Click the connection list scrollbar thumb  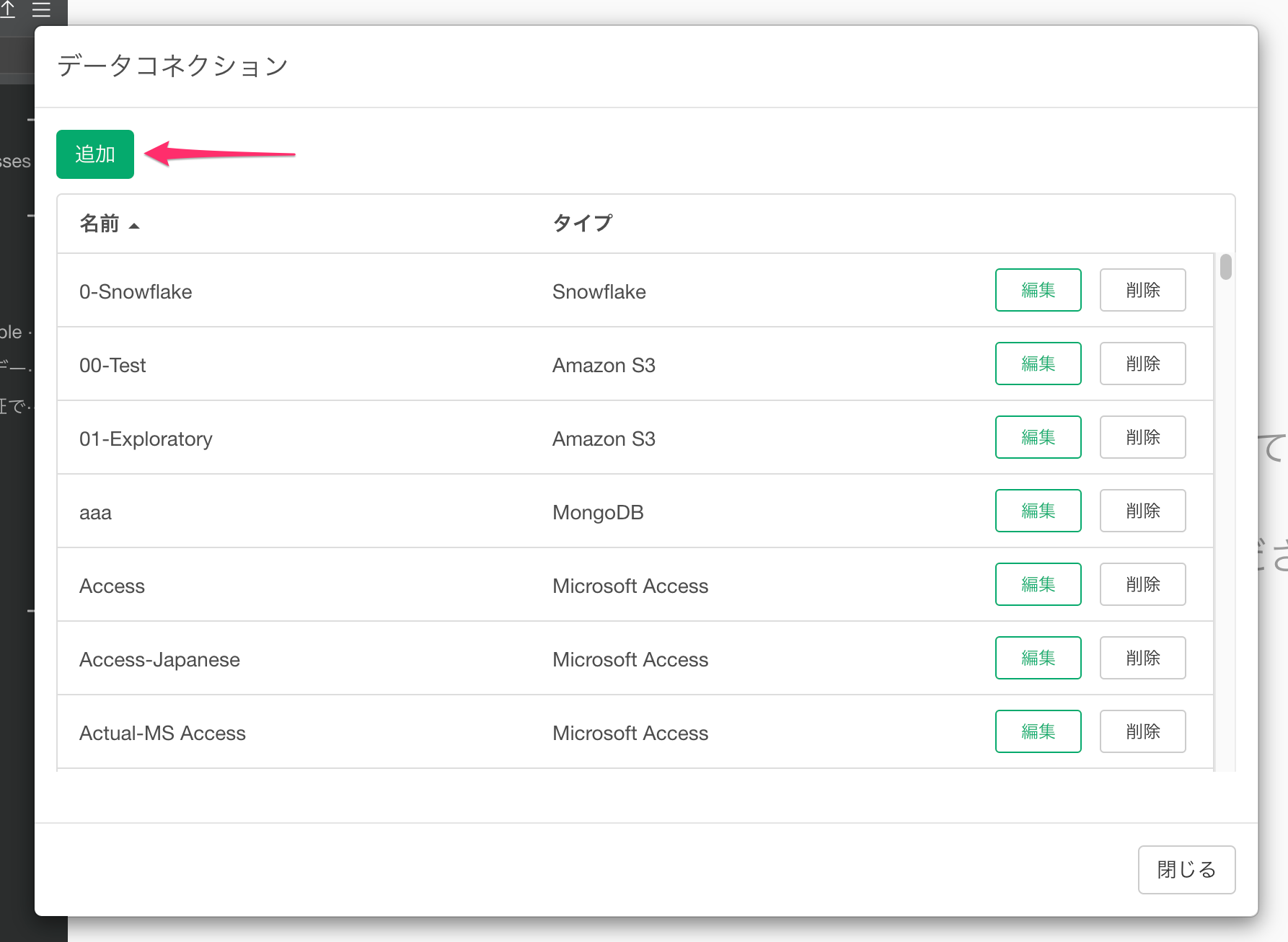[x=1225, y=267]
